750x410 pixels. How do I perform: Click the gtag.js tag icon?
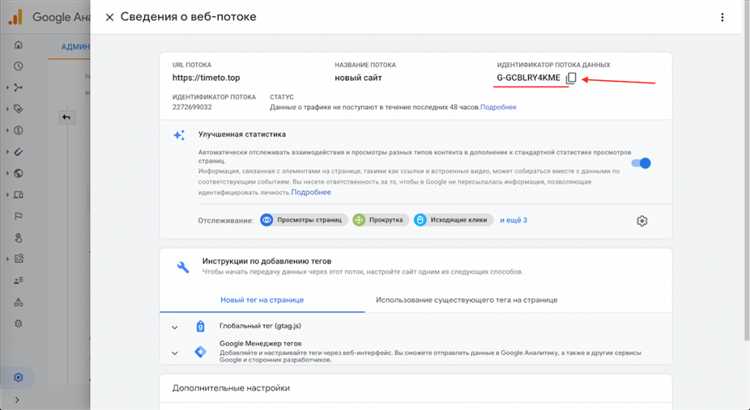click(200, 326)
